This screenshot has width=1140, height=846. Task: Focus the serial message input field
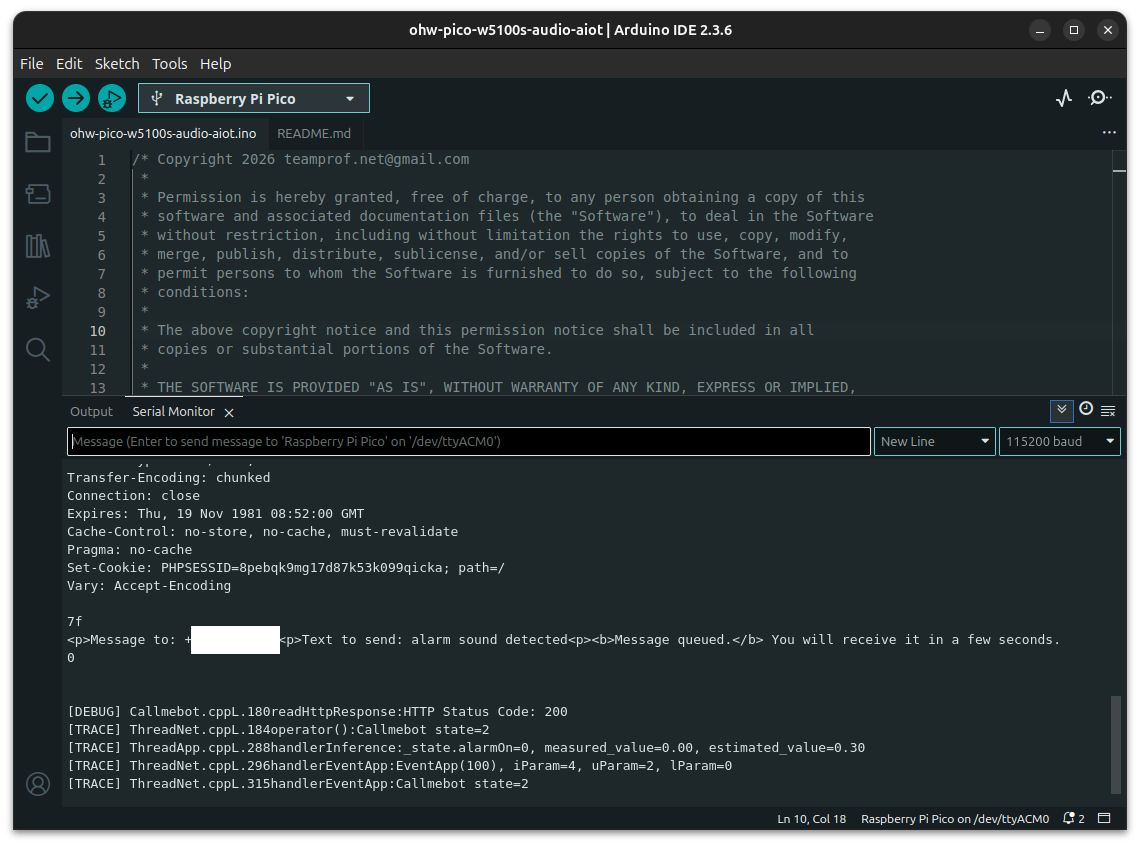[x=468, y=442]
